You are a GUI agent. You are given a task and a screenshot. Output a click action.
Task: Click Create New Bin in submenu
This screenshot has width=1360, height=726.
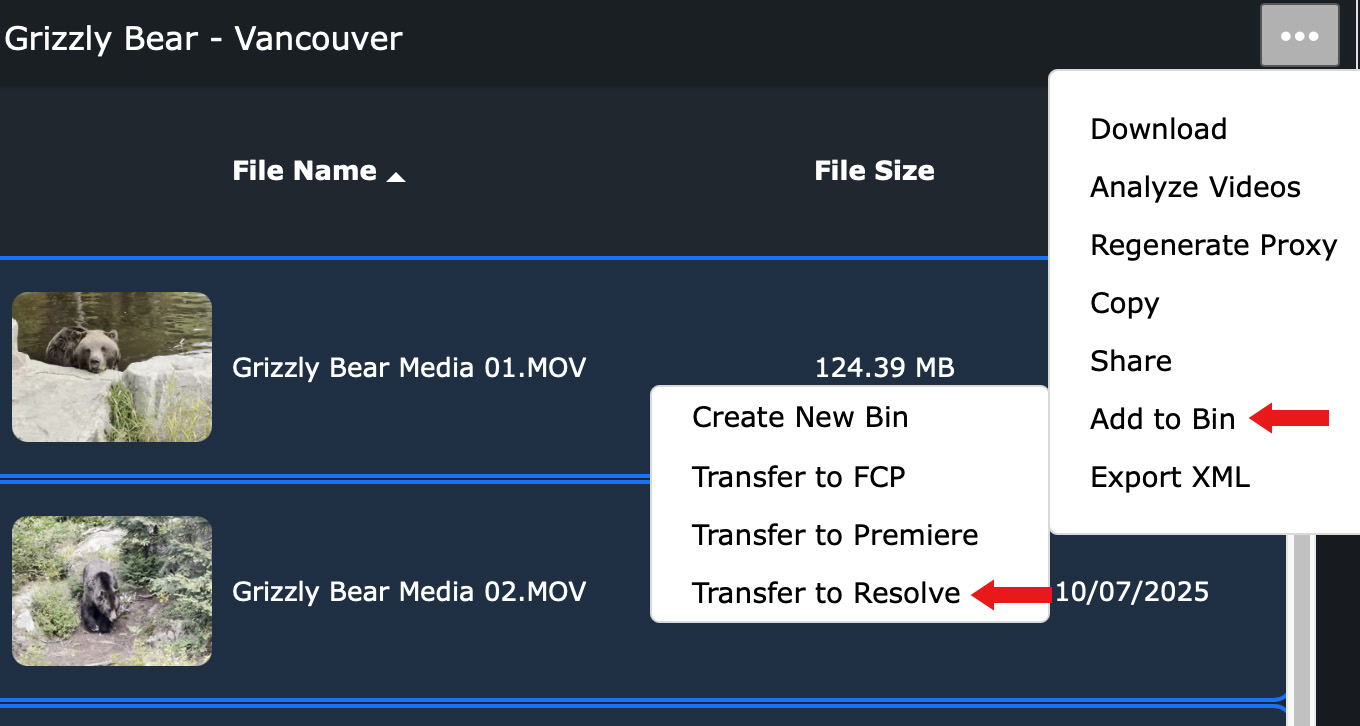[x=799, y=417]
